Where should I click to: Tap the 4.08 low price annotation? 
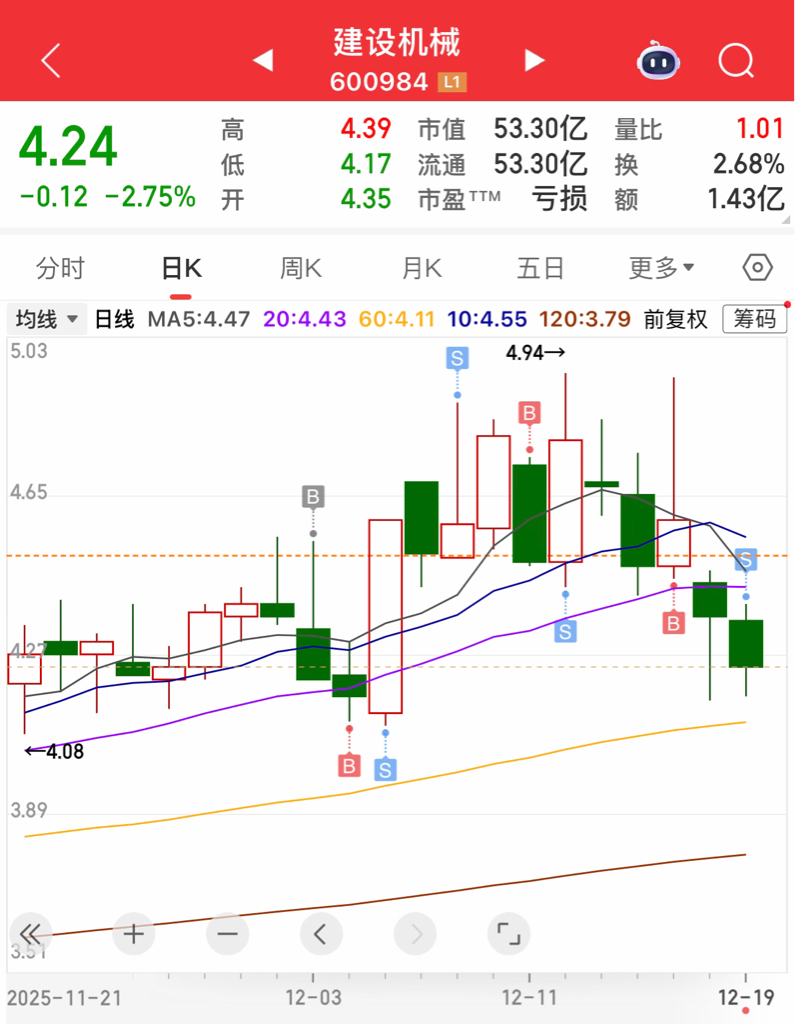(54, 752)
